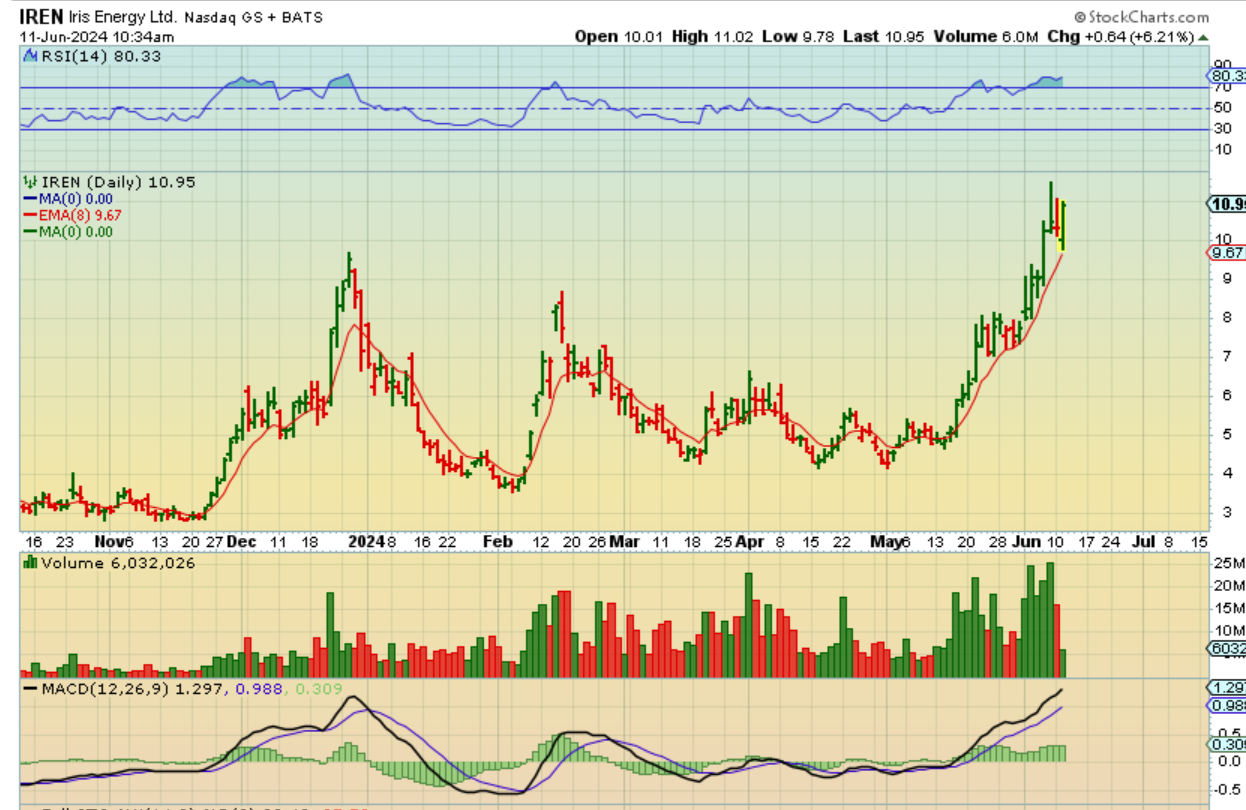Image resolution: width=1246 pixels, height=810 pixels.
Task: Select the Dec label on the date axis
Action: tap(240, 541)
